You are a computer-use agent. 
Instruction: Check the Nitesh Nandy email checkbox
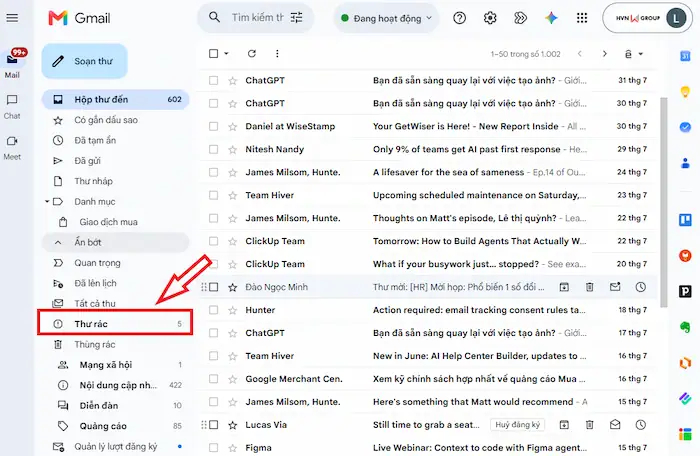[213, 149]
